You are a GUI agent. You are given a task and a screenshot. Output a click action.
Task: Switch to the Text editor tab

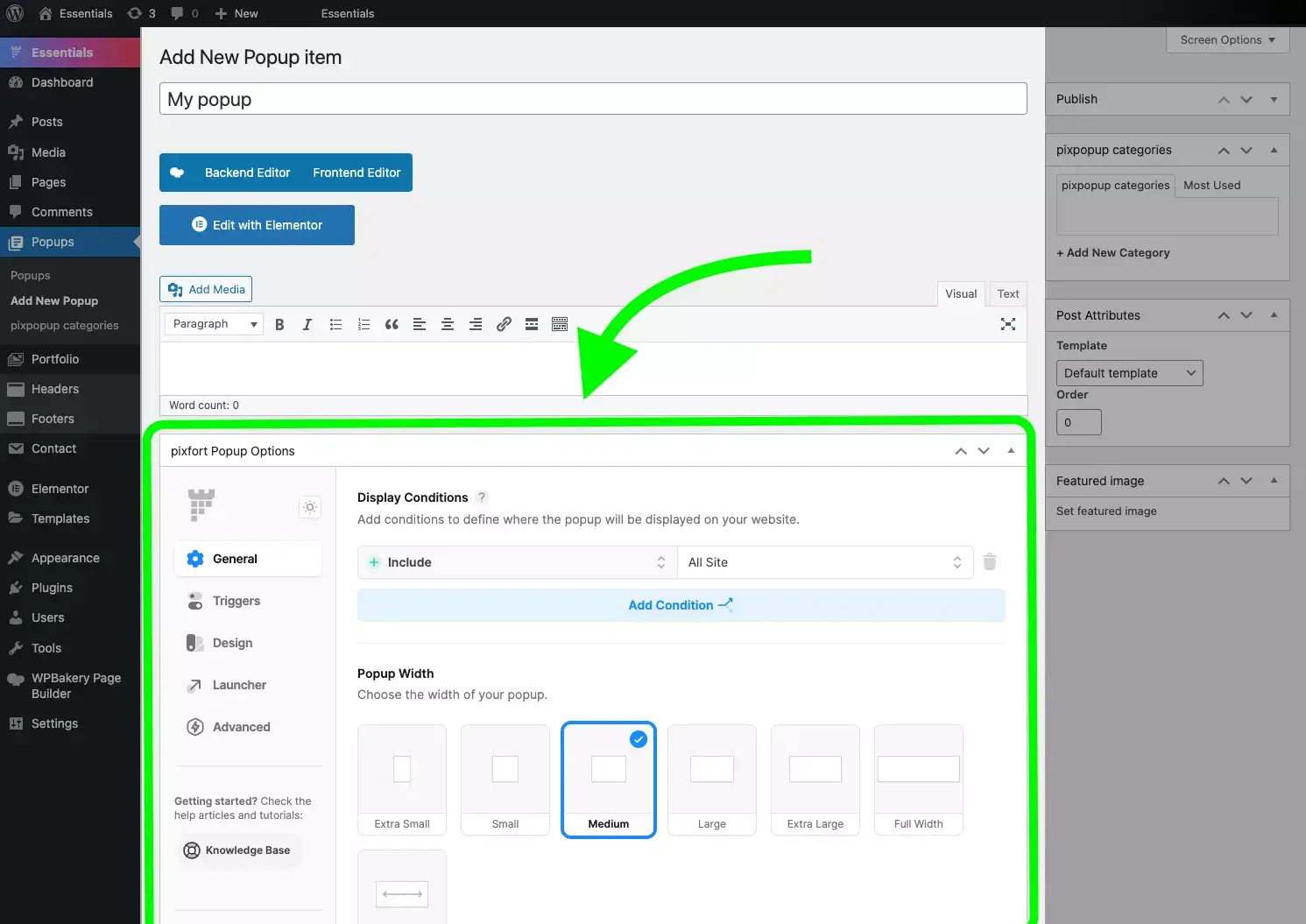(x=1007, y=294)
